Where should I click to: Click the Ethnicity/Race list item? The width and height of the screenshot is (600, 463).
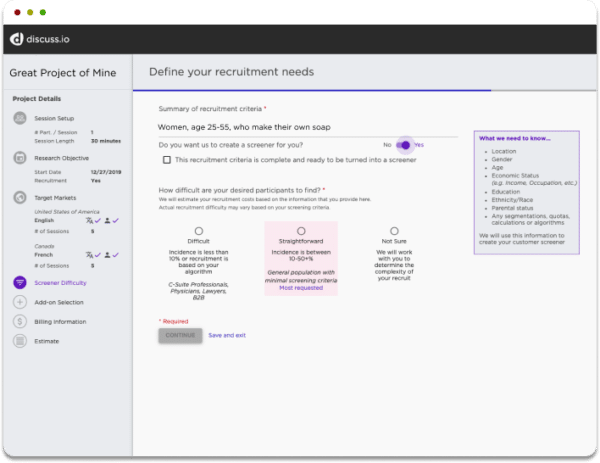coord(512,200)
